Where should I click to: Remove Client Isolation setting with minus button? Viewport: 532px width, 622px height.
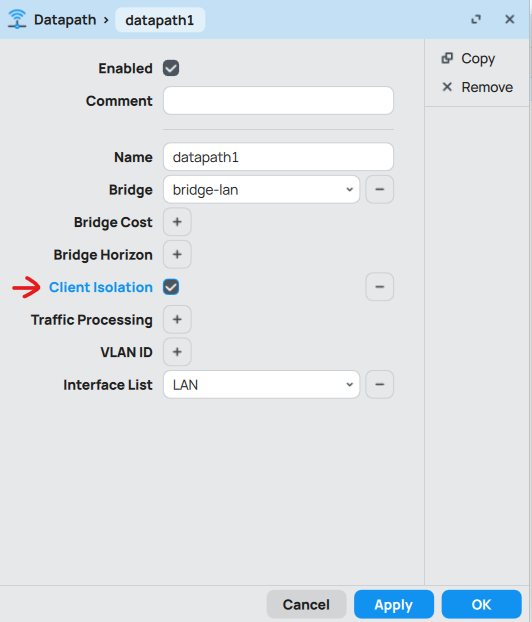click(380, 287)
